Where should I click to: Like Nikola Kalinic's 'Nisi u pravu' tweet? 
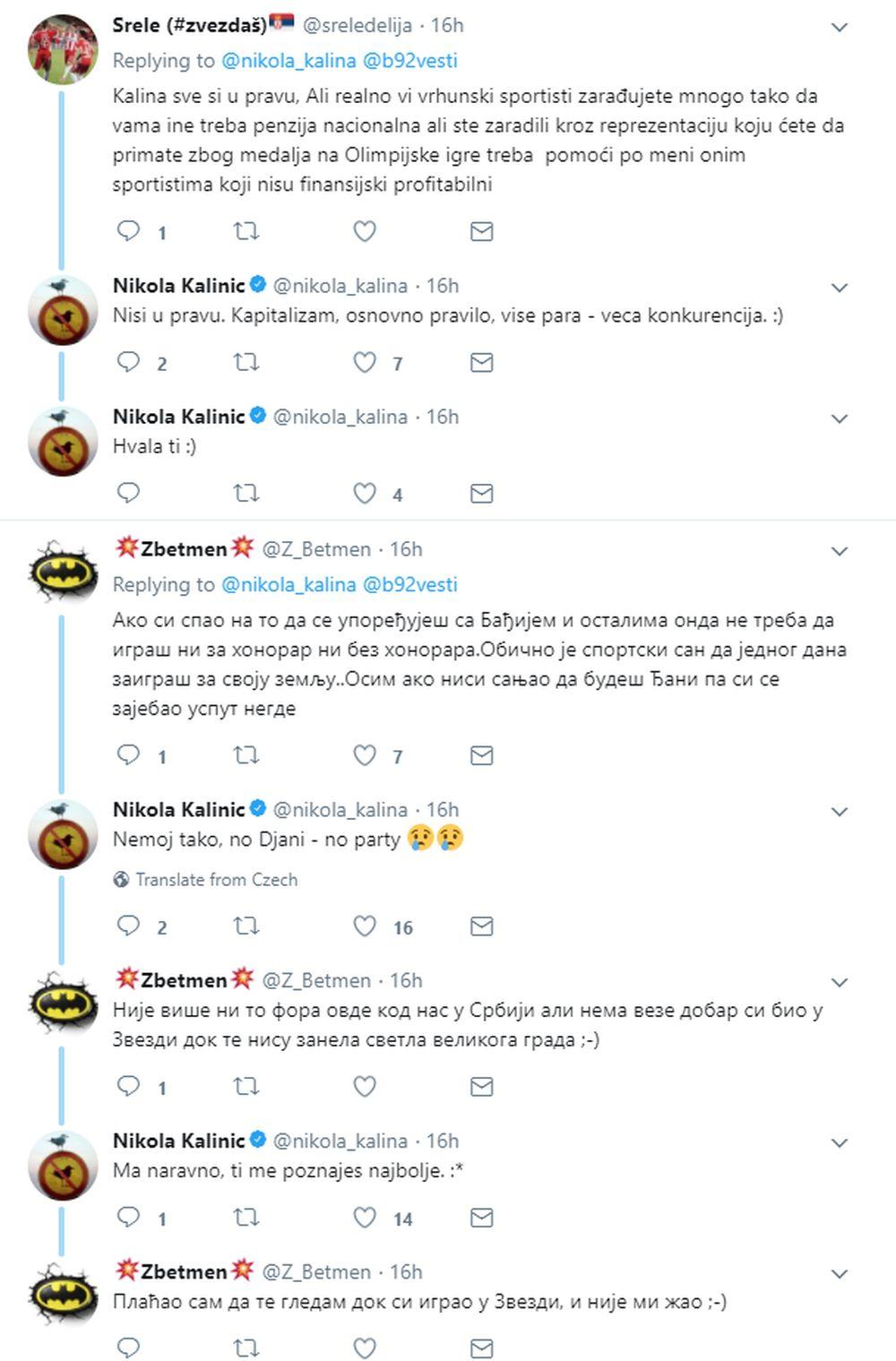(365, 362)
